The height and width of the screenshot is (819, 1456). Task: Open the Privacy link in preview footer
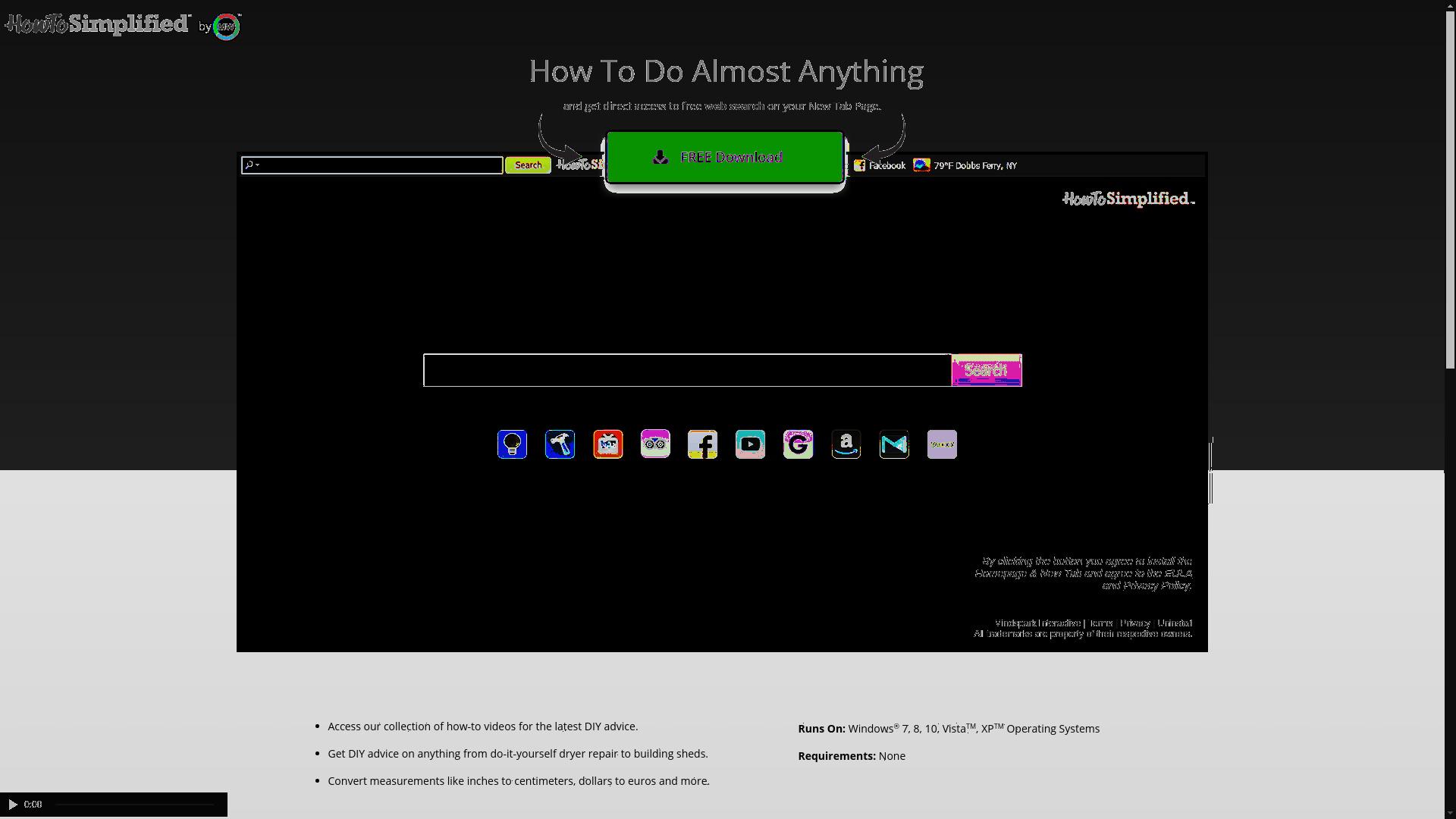(1135, 623)
